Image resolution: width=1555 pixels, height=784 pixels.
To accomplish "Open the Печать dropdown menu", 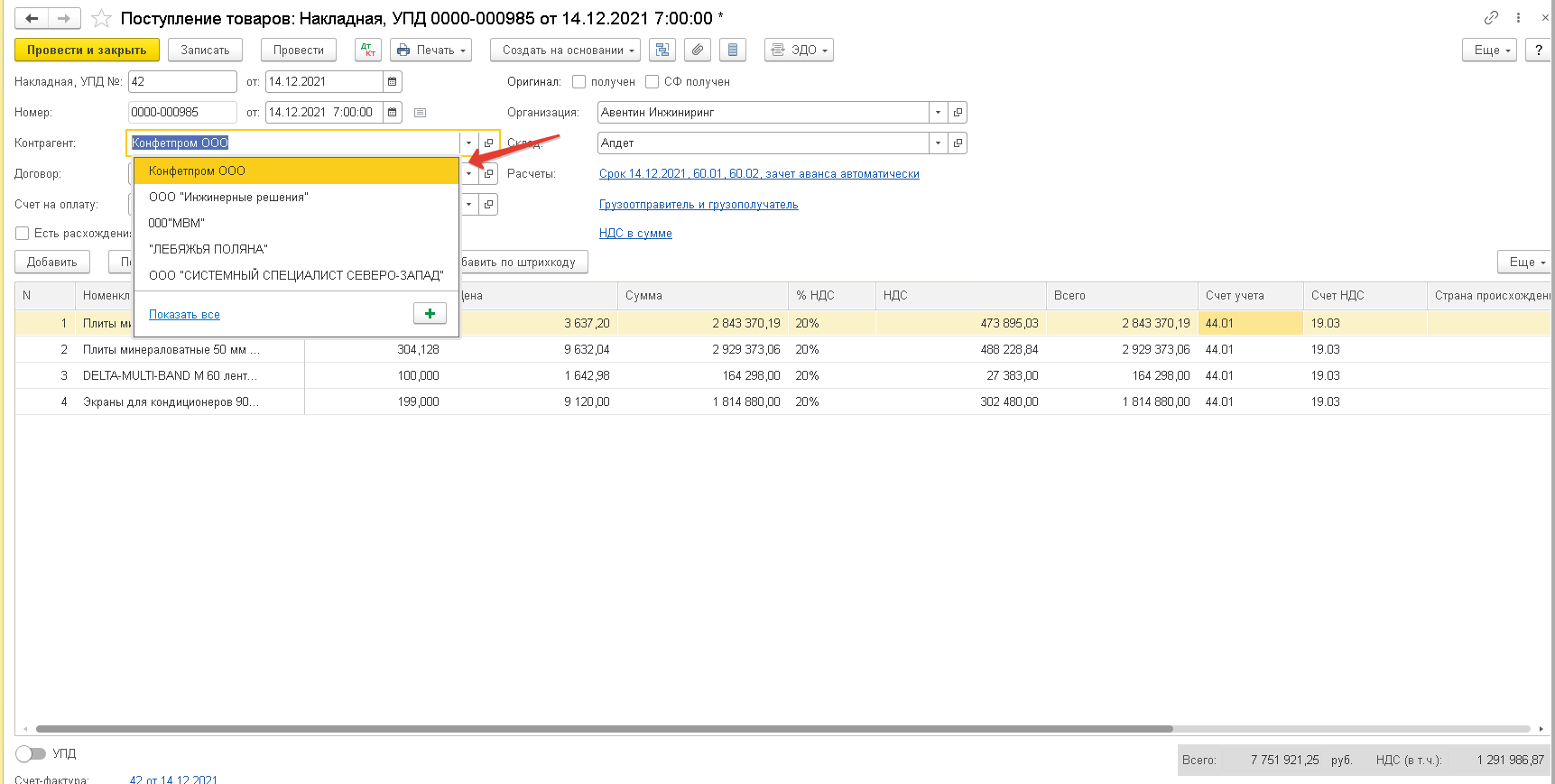I will point(430,50).
